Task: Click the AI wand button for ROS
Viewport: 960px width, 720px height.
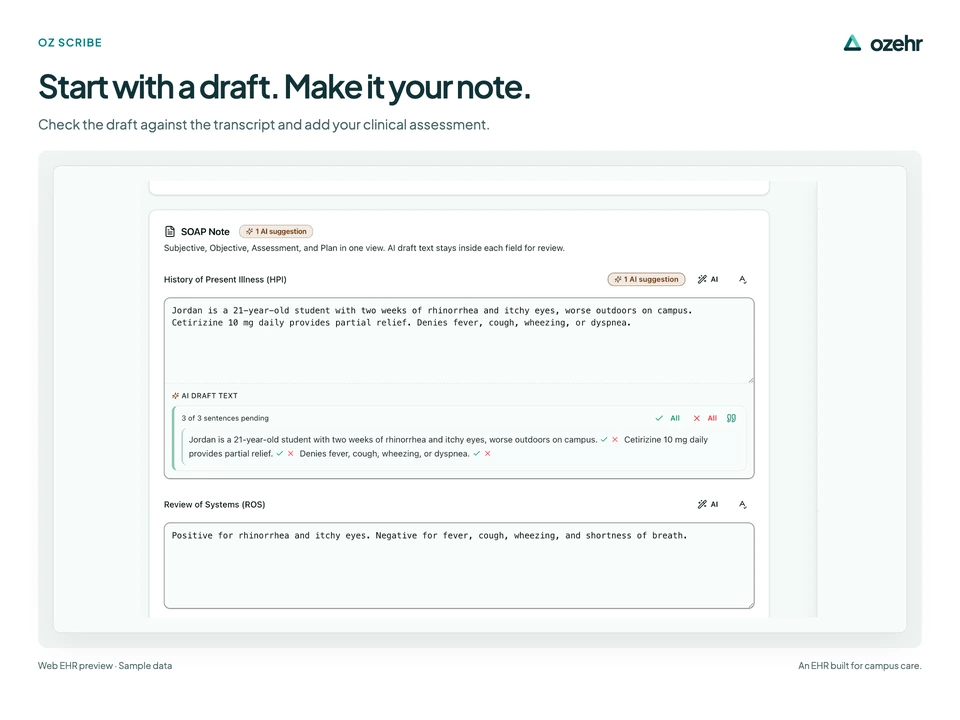Action: point(708,504)
